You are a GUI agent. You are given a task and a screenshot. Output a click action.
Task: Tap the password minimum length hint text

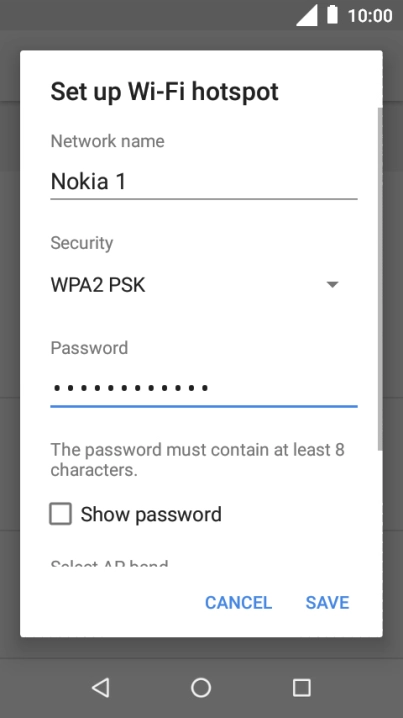(x=197, y=459)
